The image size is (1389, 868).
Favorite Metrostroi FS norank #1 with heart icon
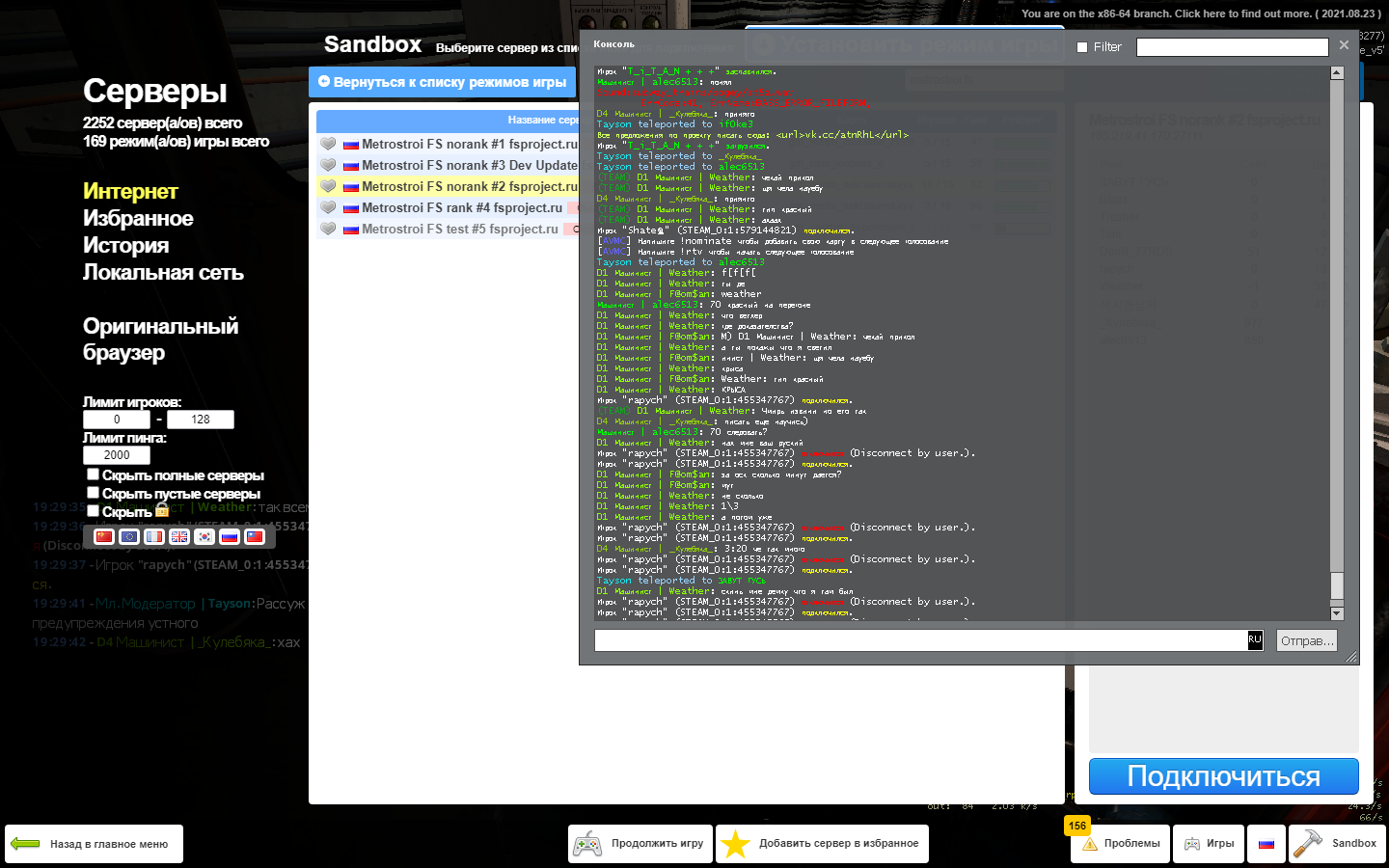[x=328, y=144]
